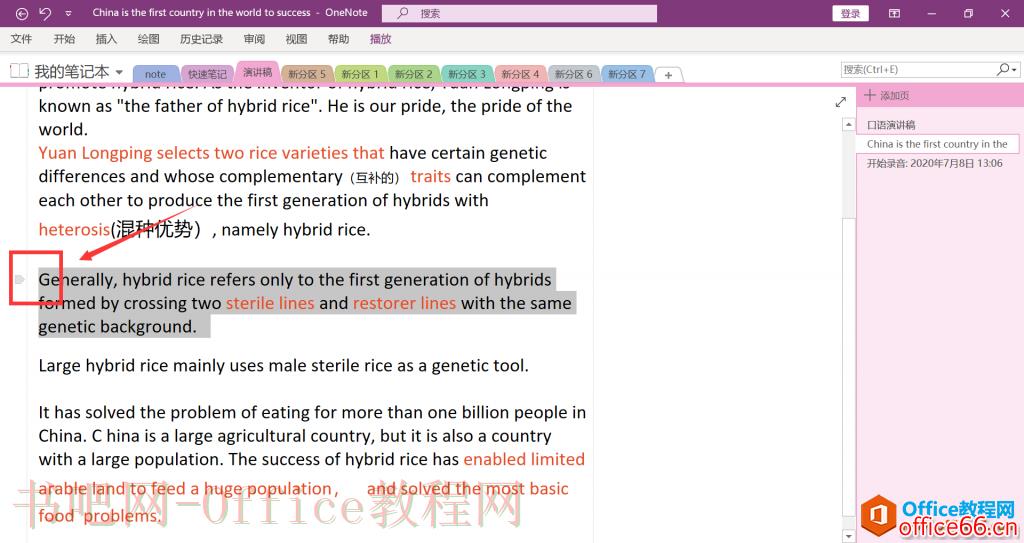Click the Undo icon
Screen dimensions: 1024x543
click(x=45, y=13)
